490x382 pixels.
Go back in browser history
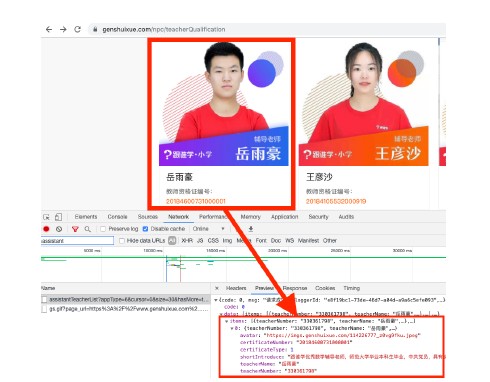49,29
